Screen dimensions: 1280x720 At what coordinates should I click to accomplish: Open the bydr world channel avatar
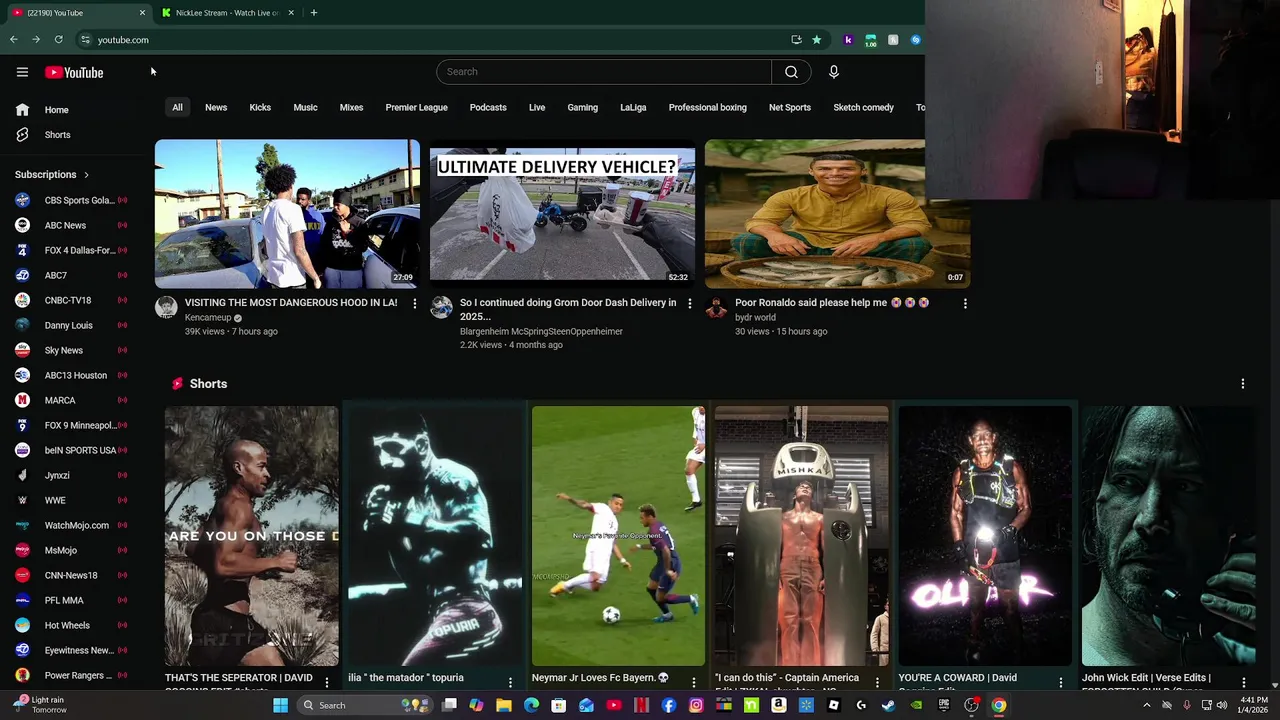point(716,308)
